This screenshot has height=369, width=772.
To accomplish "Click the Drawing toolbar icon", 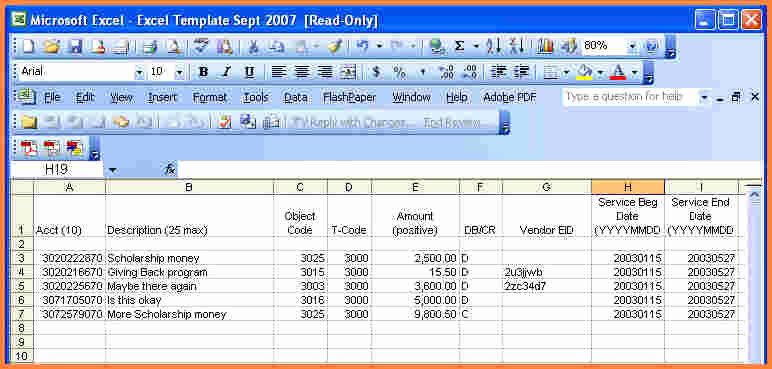I will point(568,46).
